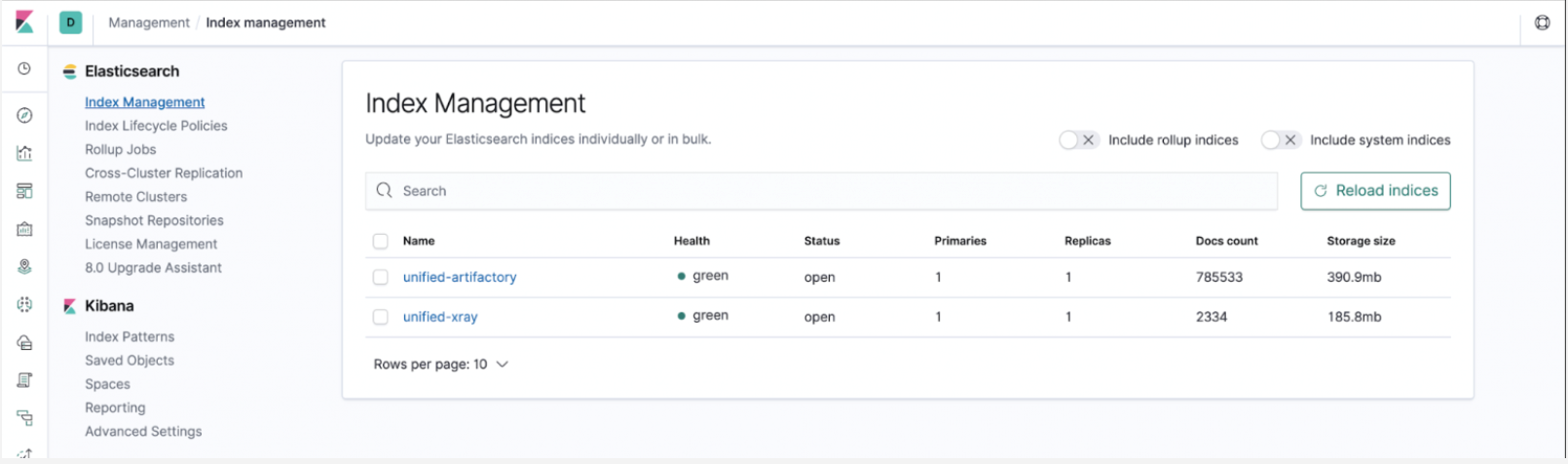Viewport: 1568px width, 464px height.
Task: Open the help icon in top-right corner
Action: tap(1543, 22)
